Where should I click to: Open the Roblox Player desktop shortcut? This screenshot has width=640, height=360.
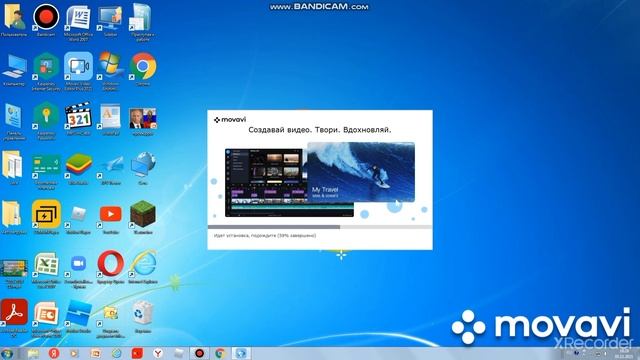click(x=78, y=215)
